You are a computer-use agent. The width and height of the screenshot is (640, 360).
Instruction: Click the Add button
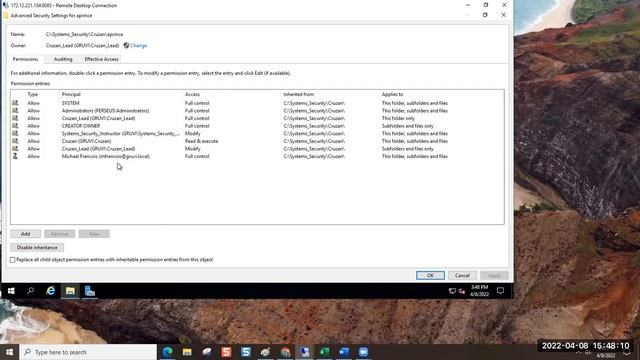[25, 234]
